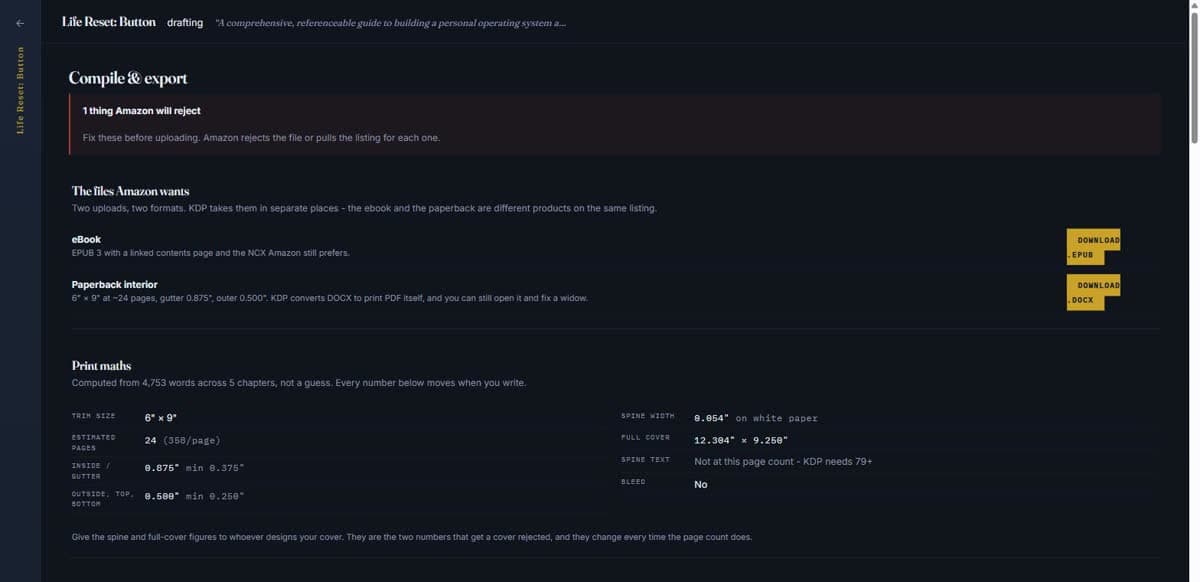Select the vertical Life Reset: Button sidebar label

click(x=20, y=90)
